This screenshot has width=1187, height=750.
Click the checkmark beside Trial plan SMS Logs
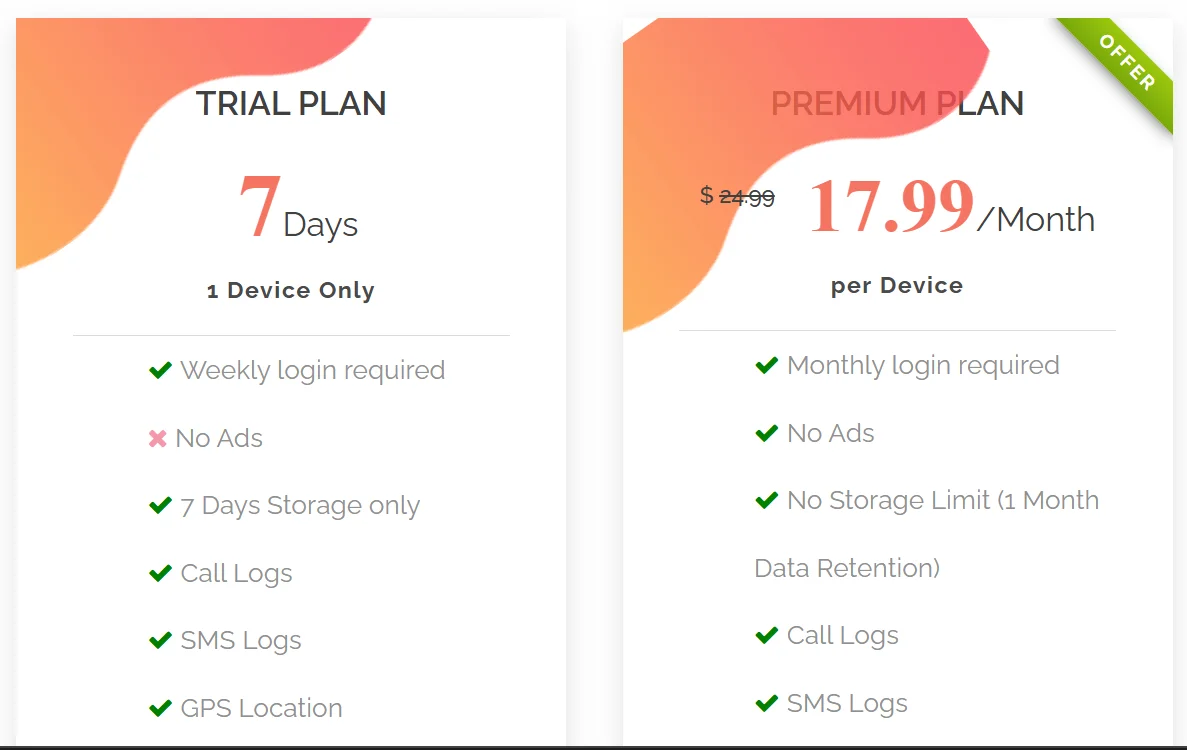[x=160, y=641]
